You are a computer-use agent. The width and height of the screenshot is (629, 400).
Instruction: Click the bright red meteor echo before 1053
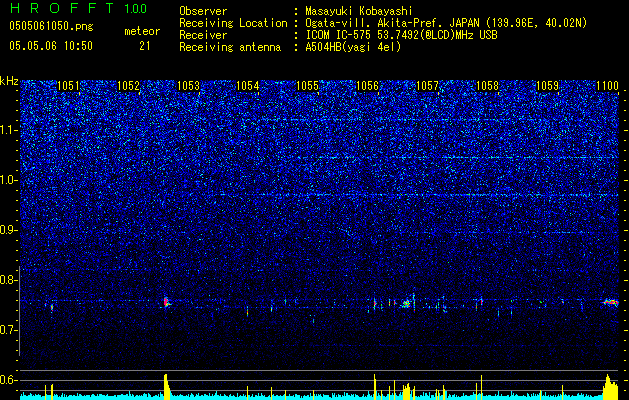pos(166,302)
